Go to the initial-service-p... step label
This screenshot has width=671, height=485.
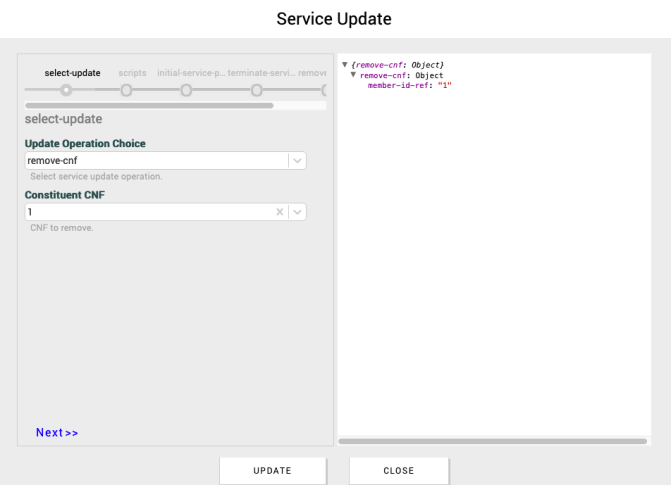click(x=190, y=73)
